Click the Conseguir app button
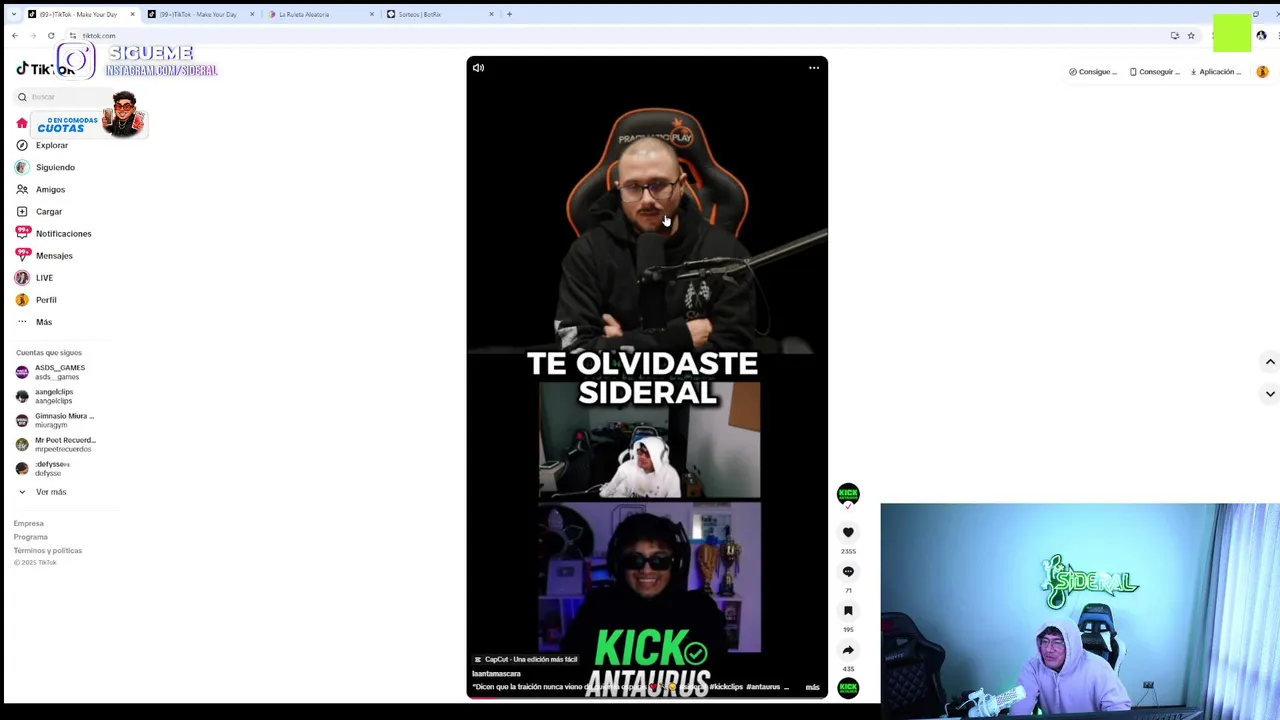 pos(1155,72)
